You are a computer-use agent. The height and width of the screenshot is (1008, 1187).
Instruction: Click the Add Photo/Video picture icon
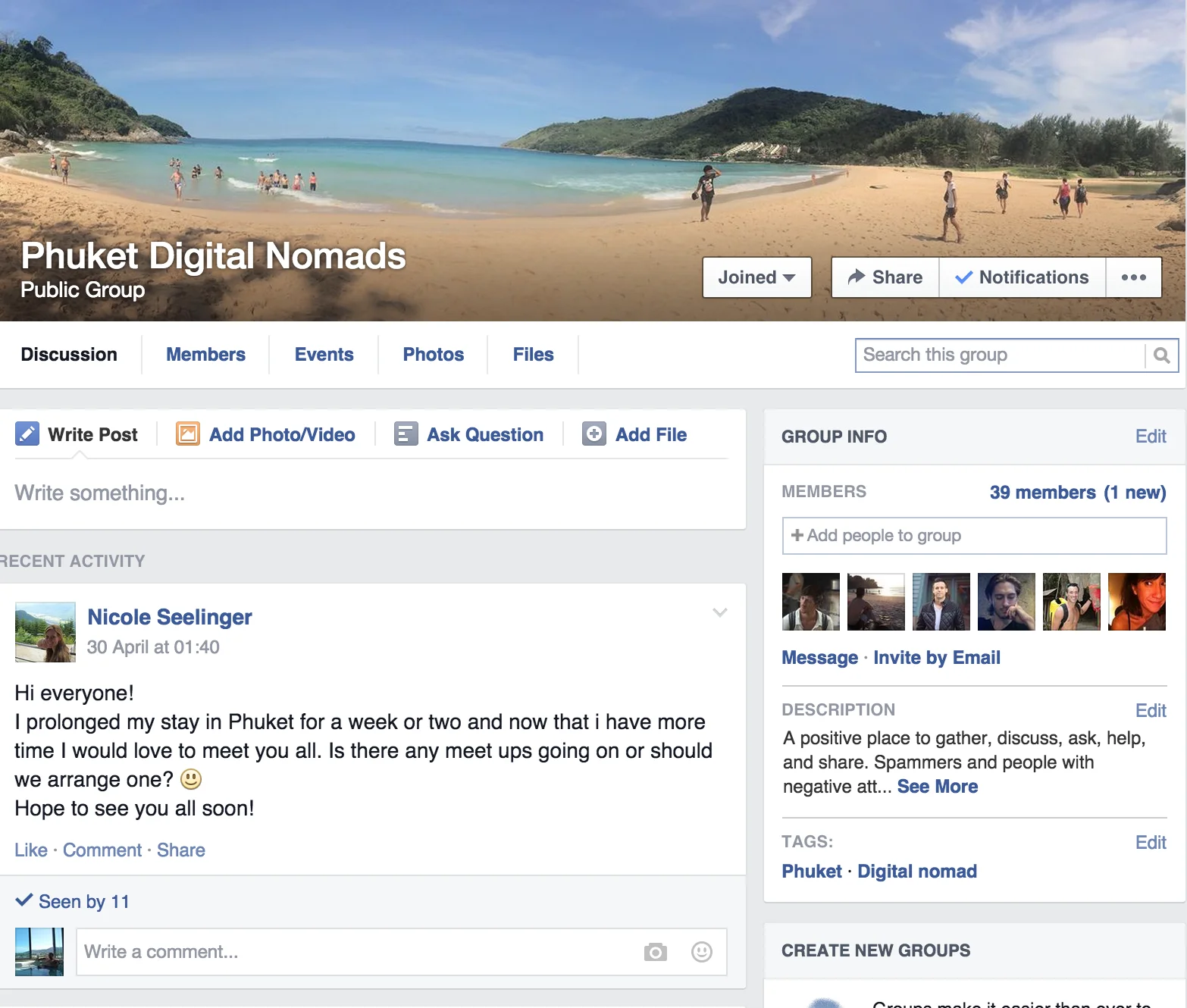pos(188,434)
